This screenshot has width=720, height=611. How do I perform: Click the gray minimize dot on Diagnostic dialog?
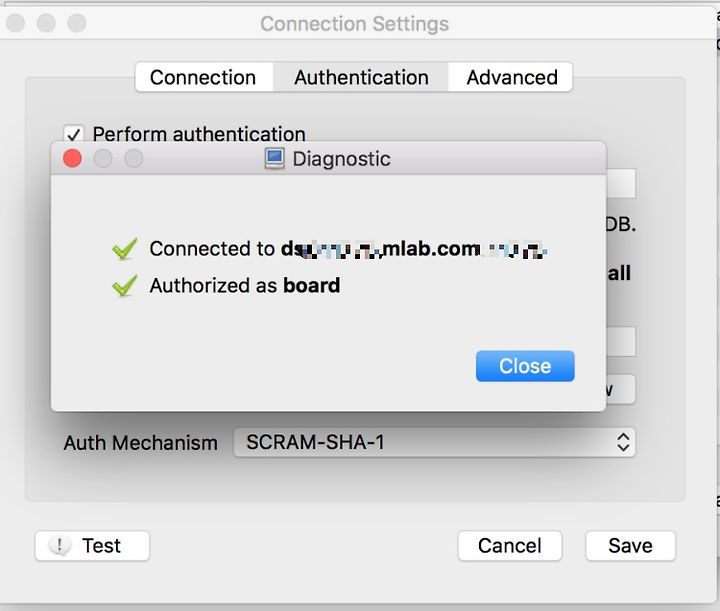coord(103,158)
